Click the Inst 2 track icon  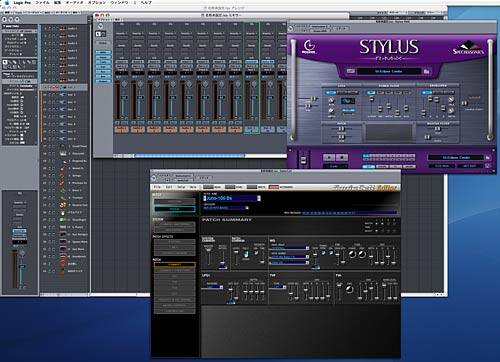click(x=63, y=95)
